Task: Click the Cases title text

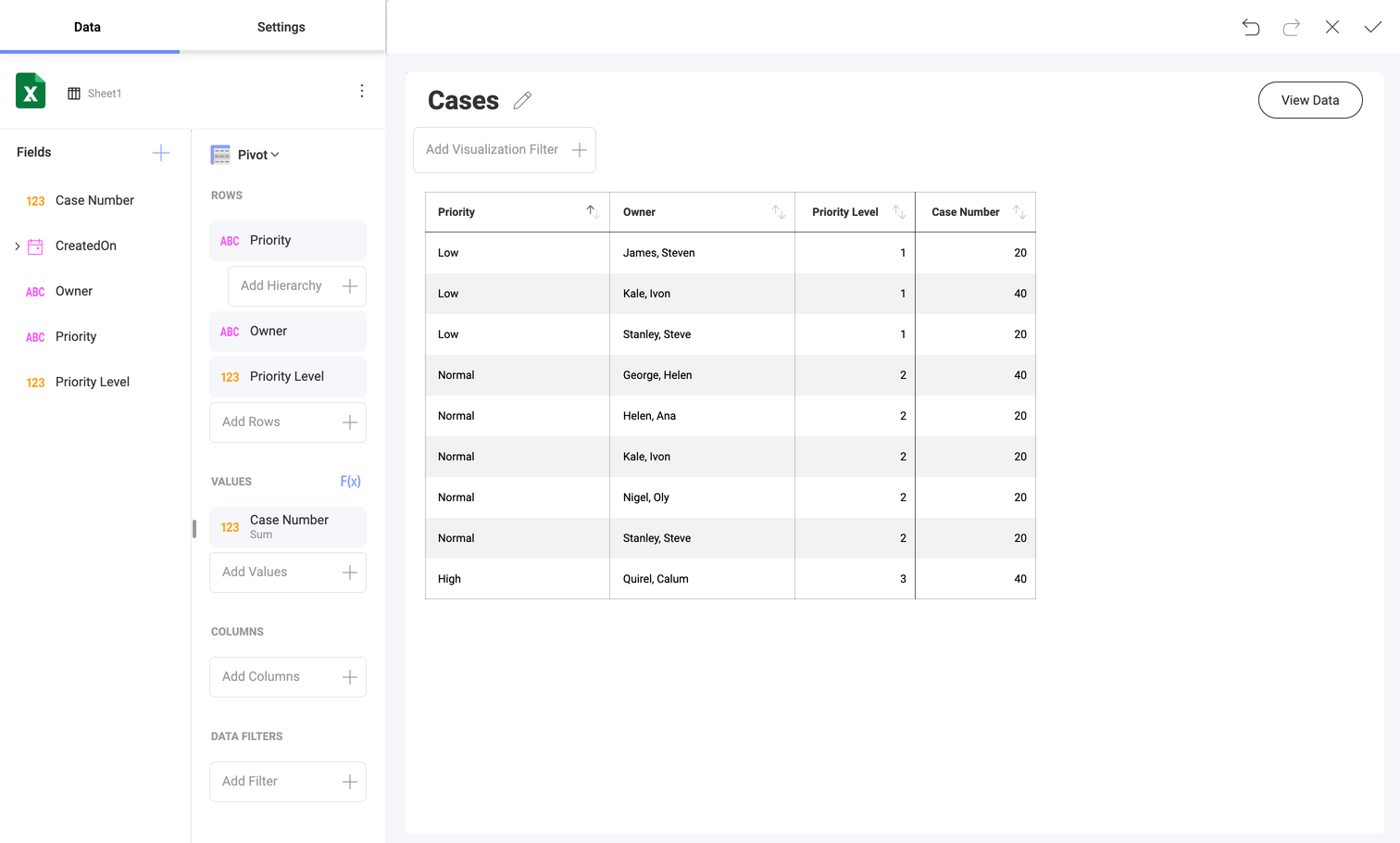Action: [x=463, y=100]
